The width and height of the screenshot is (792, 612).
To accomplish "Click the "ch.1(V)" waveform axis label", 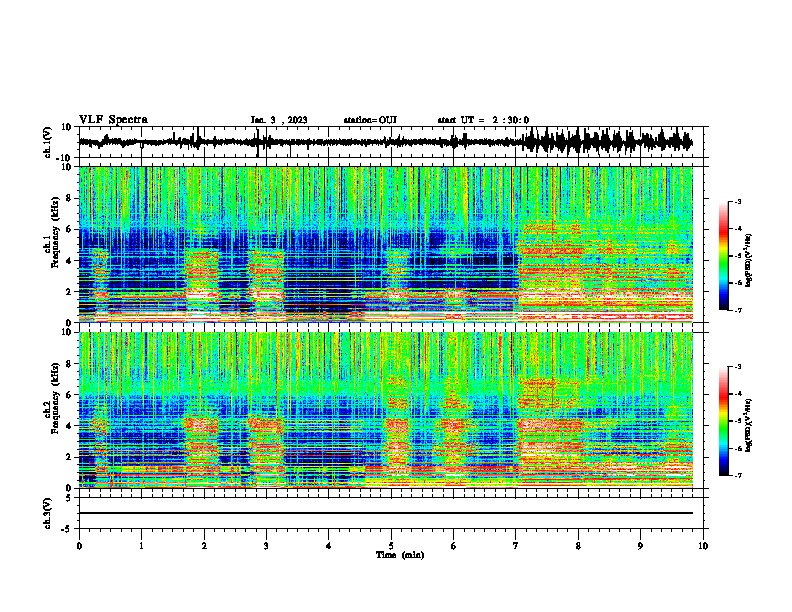I will click(48, 142).
